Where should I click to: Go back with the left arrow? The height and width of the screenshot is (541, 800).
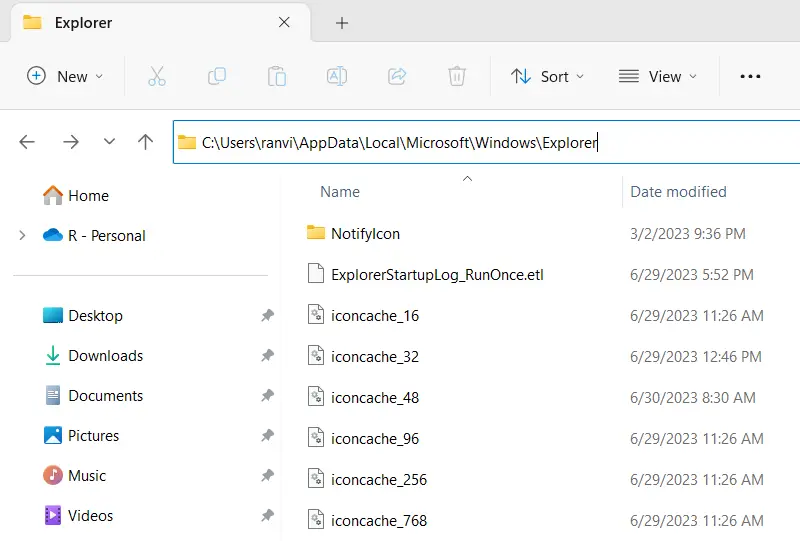27,142
